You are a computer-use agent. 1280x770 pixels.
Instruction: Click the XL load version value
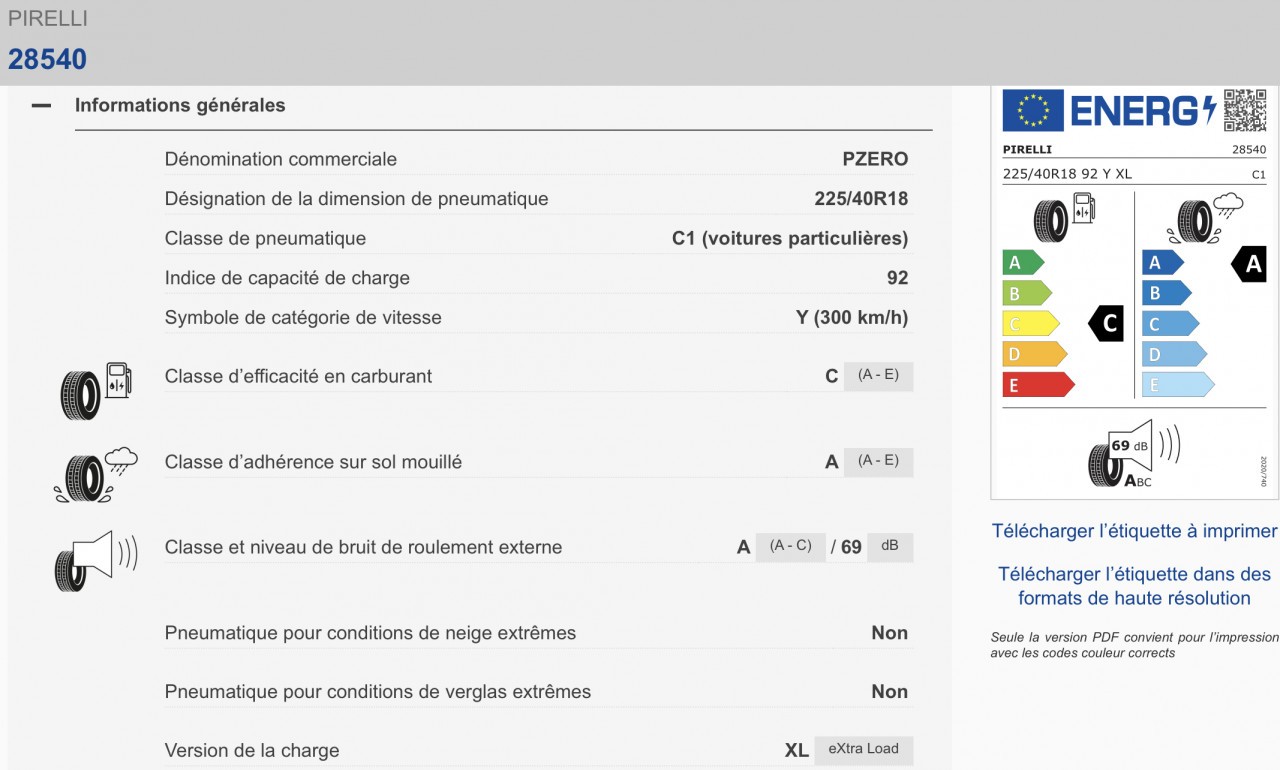[797, 750]
